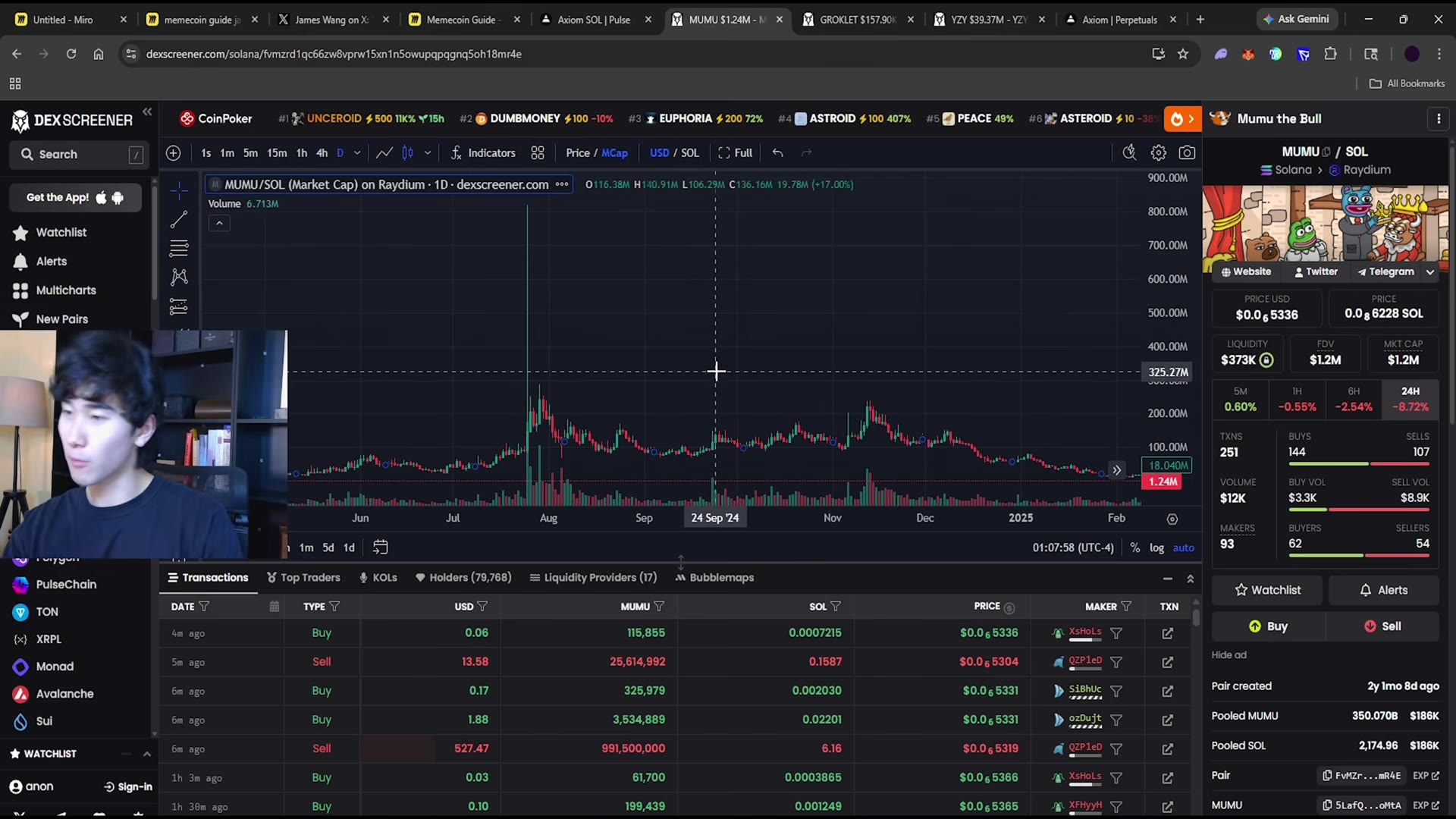1456x819 pixels.
Task: Open the USD column filter
Action: pos(483,607)
